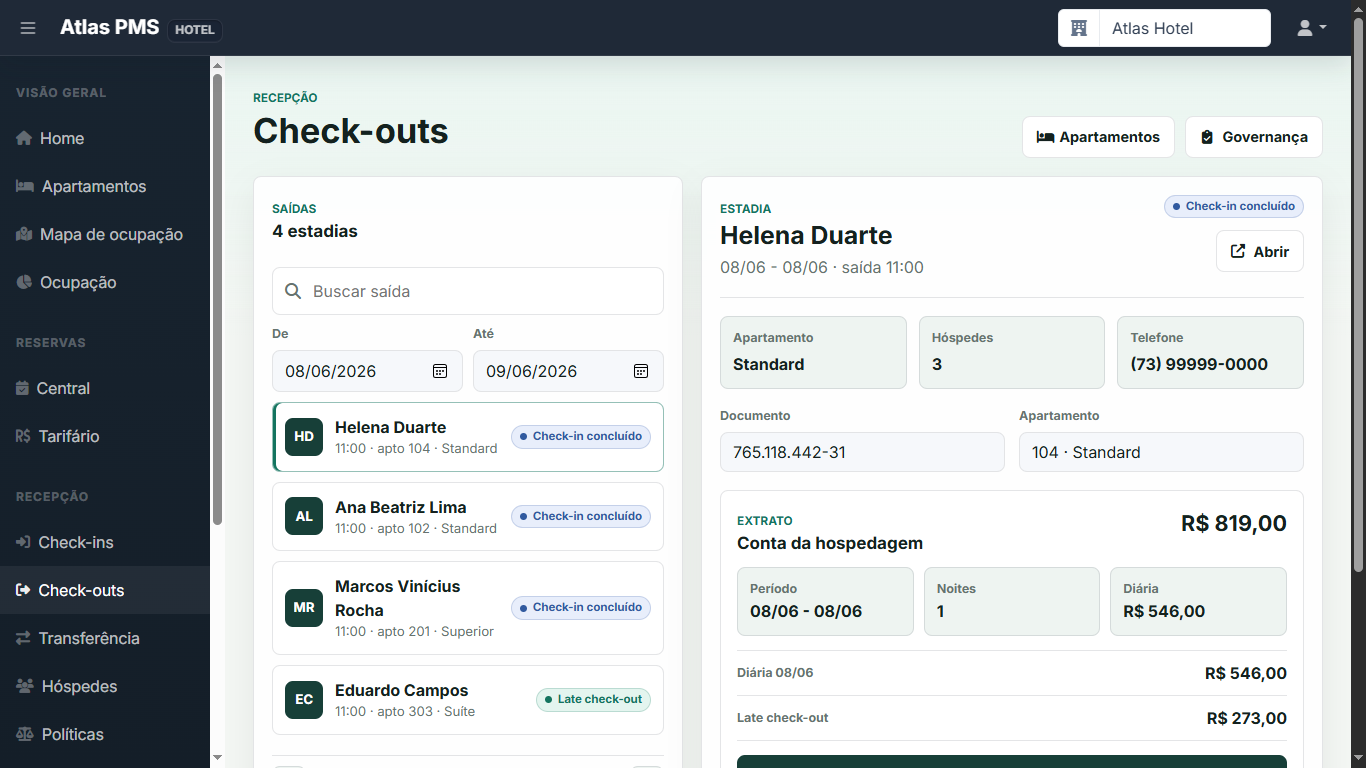The width and height of the screenshot is (1366, 768).
Task: Click the Check-outs exit icon
Action: [24, 590]
